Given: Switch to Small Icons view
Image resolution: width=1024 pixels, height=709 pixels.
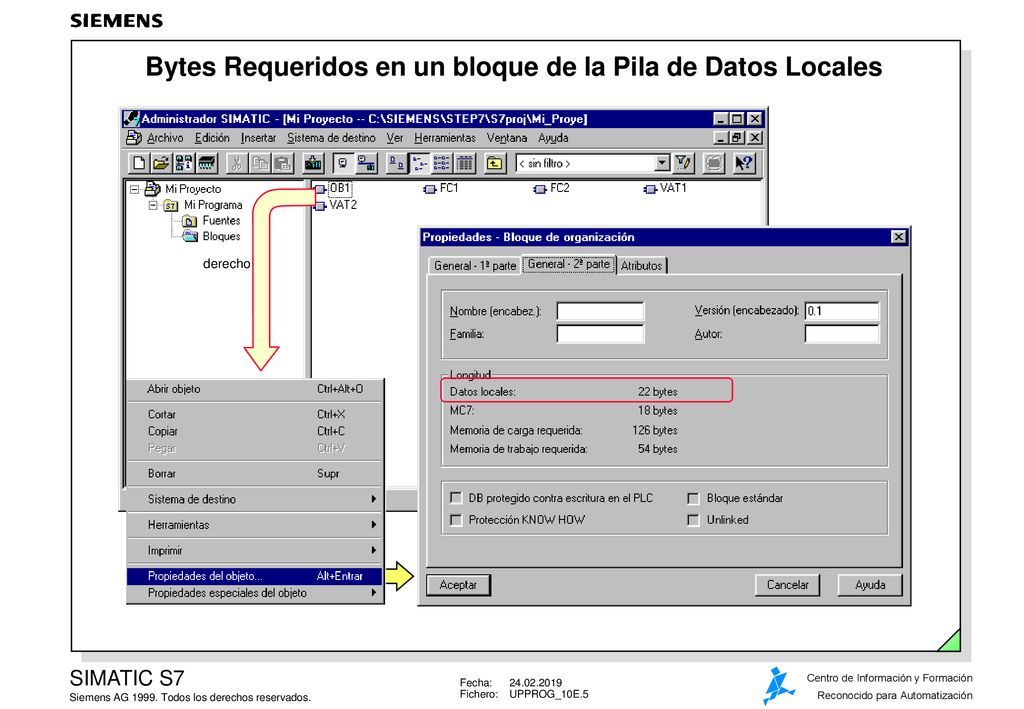Looking at the screenshot, I should click(419, 163).
